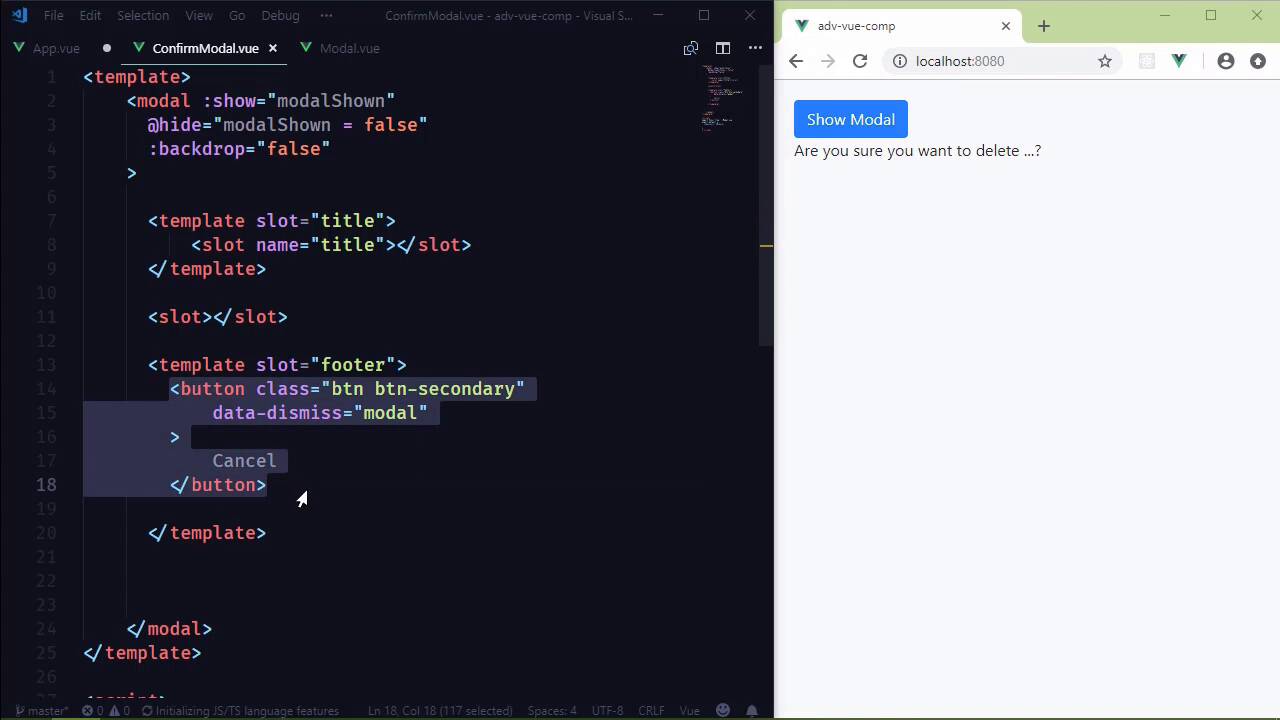Click the editor vertical scrollbar
This screenshot has height=720, width=1280.
766,205
